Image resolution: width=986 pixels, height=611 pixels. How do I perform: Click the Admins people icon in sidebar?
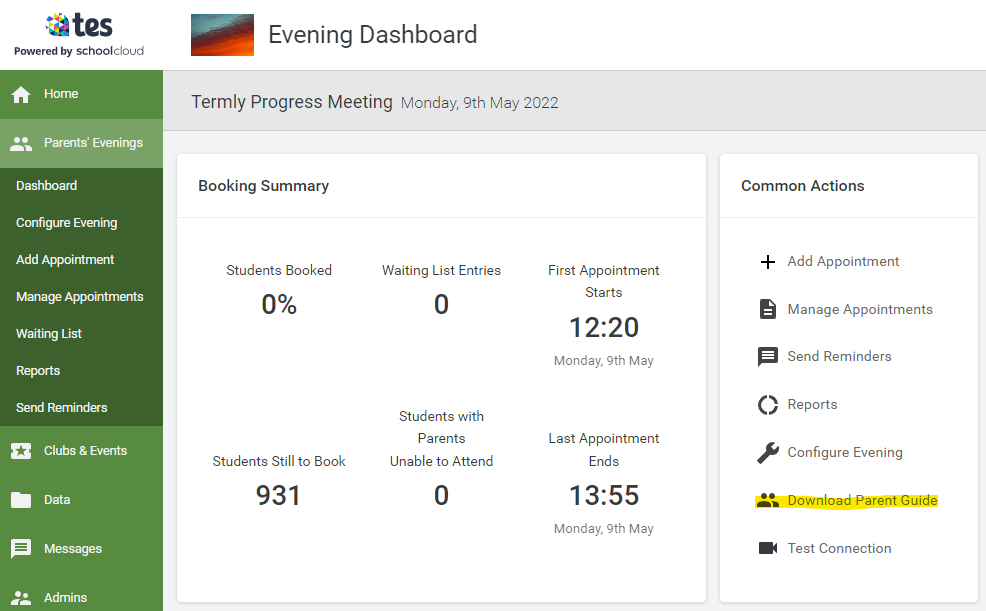pos(21,597)
